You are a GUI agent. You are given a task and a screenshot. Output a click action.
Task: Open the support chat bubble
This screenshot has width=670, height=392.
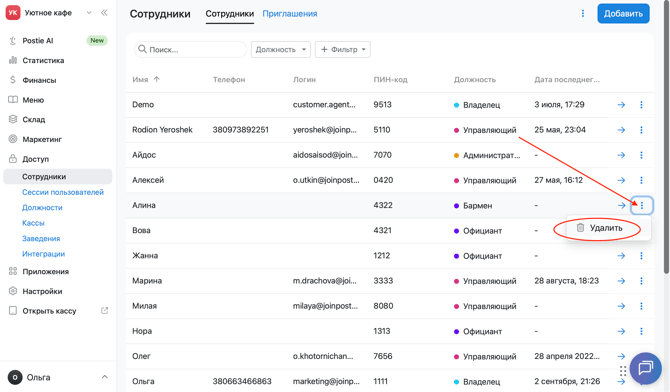pos(645,368)
